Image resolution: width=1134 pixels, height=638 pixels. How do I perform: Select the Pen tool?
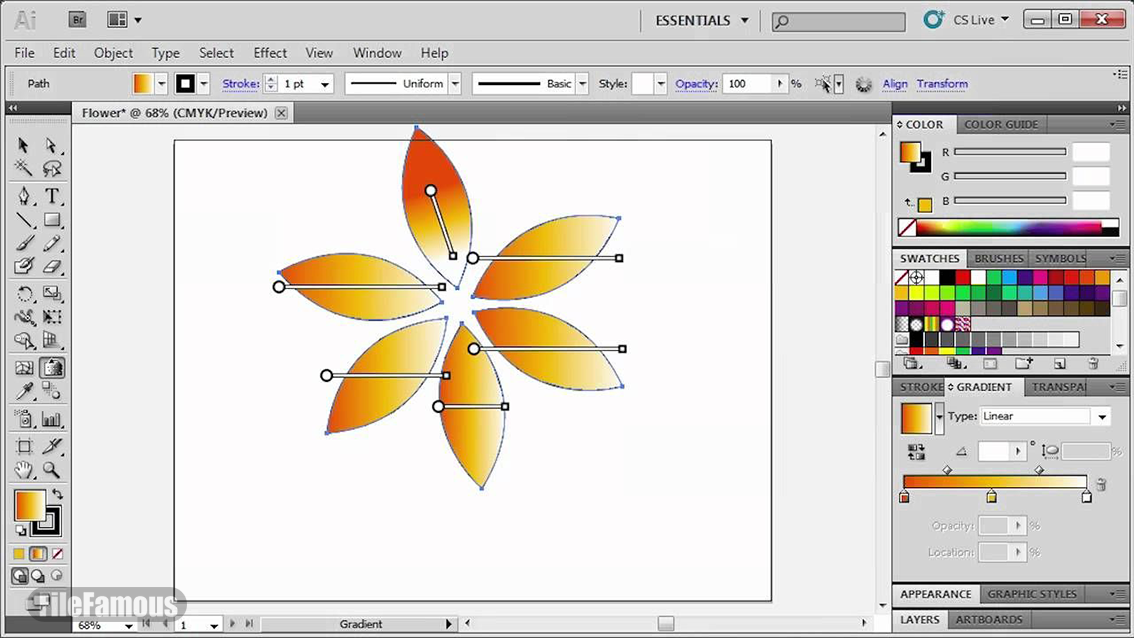pyautogui.click(x=23, y=196)
